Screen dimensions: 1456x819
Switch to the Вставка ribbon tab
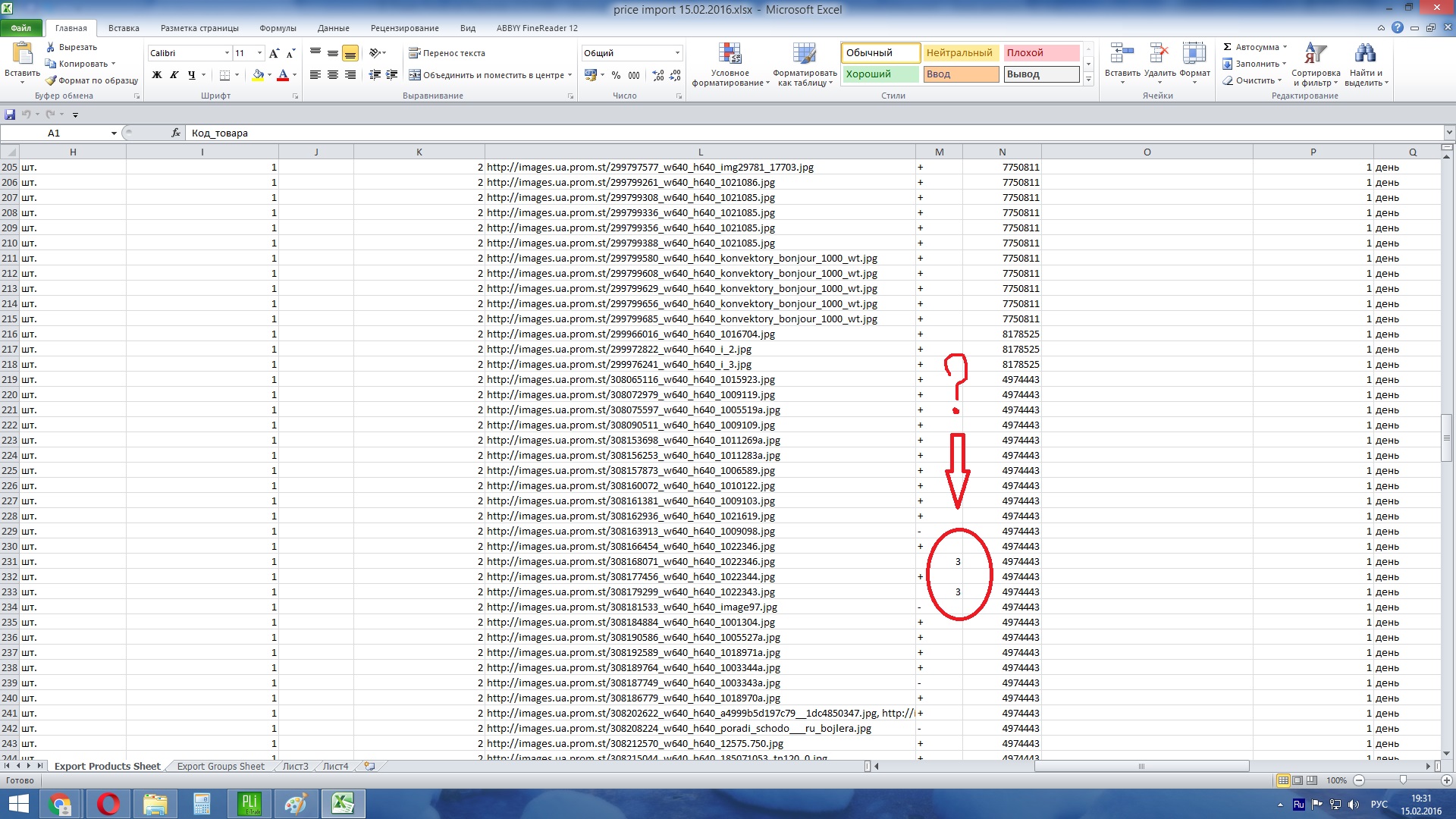point(124,28)
